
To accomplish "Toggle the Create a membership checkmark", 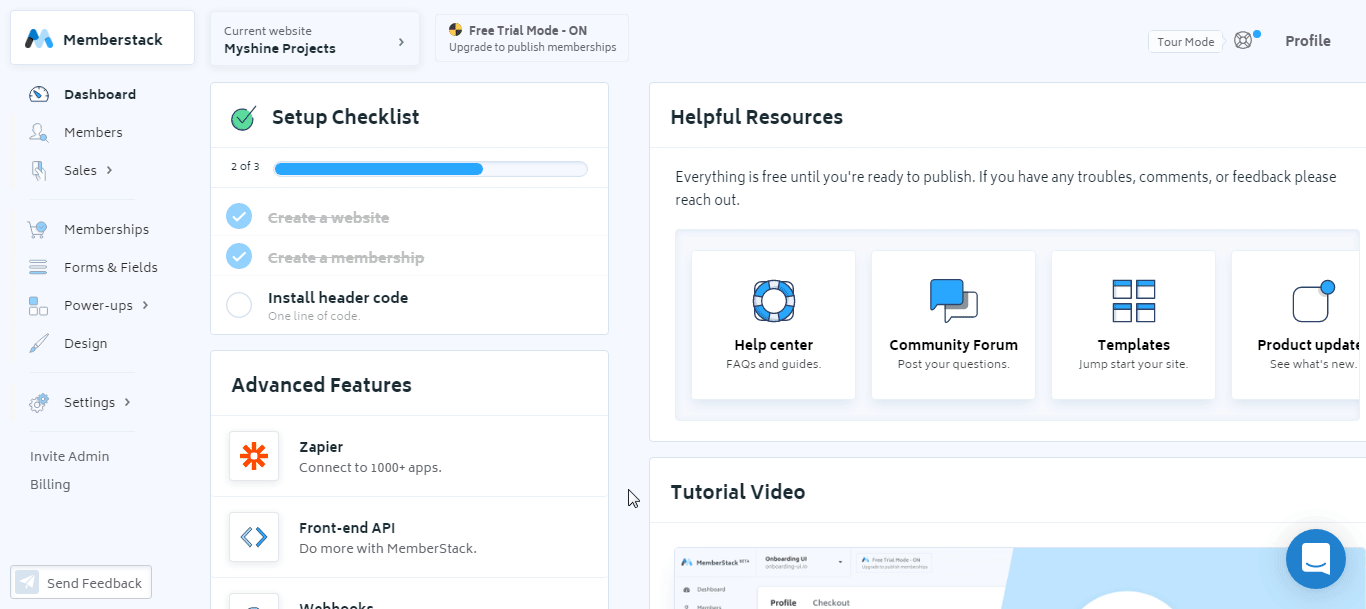I will pyautogui.click(x=239, y=257).
